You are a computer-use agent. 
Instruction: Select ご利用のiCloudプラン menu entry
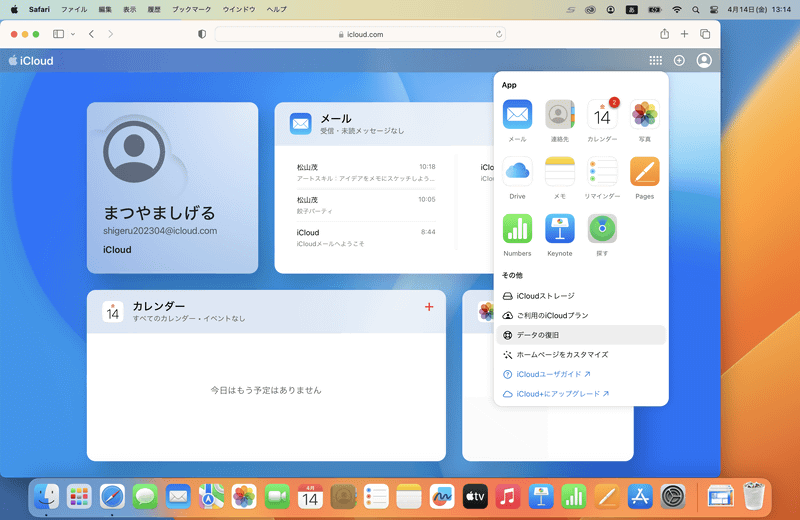click(x=581, y=315)
